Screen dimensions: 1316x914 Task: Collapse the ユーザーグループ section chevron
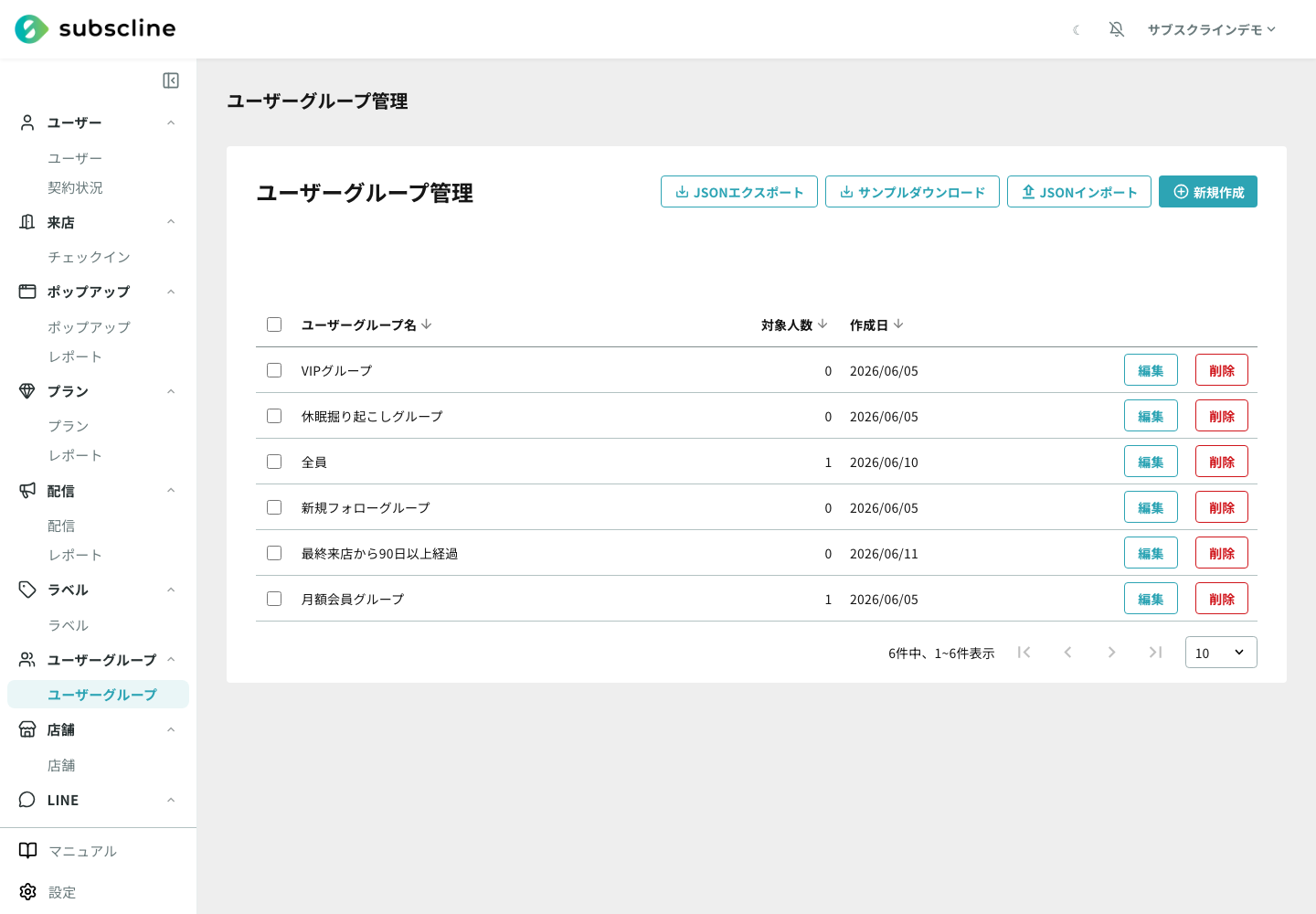[171, 660]
